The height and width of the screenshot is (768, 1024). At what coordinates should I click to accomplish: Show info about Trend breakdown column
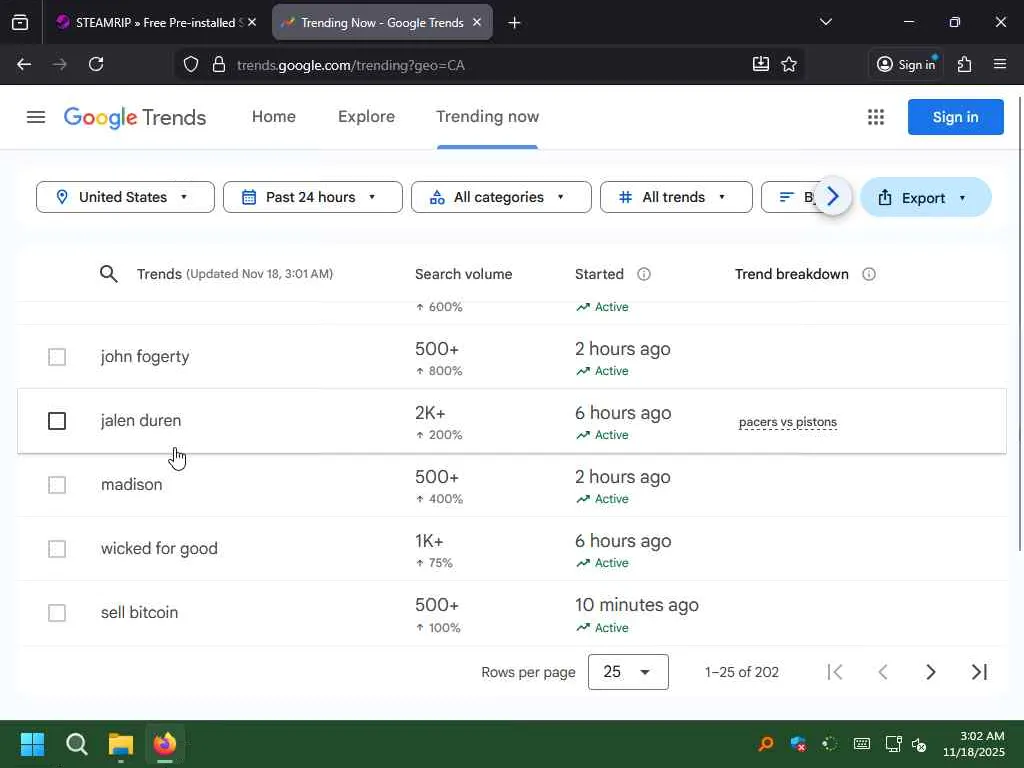pos(869,274)
